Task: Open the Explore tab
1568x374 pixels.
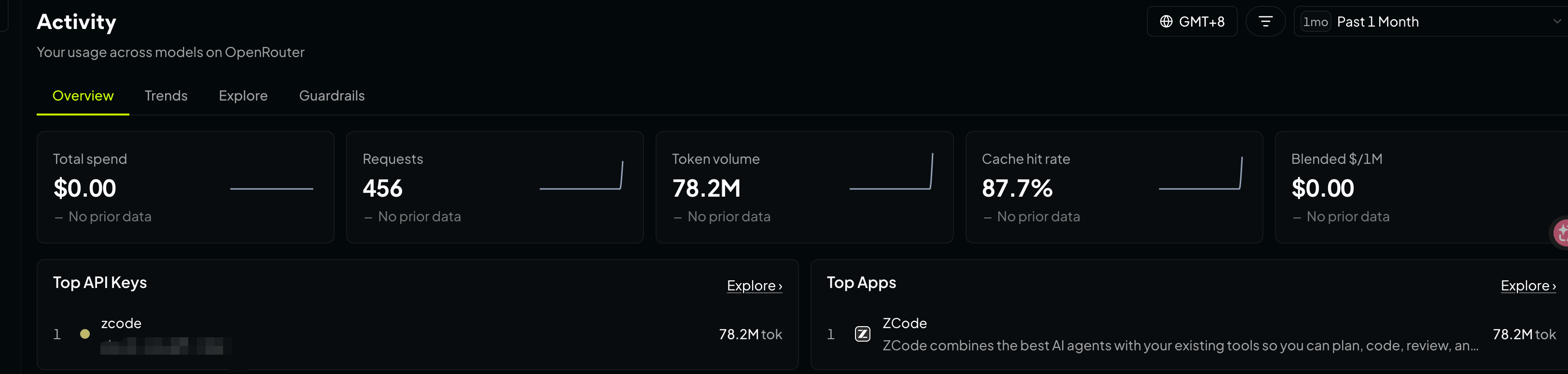Action: point(243,96)
